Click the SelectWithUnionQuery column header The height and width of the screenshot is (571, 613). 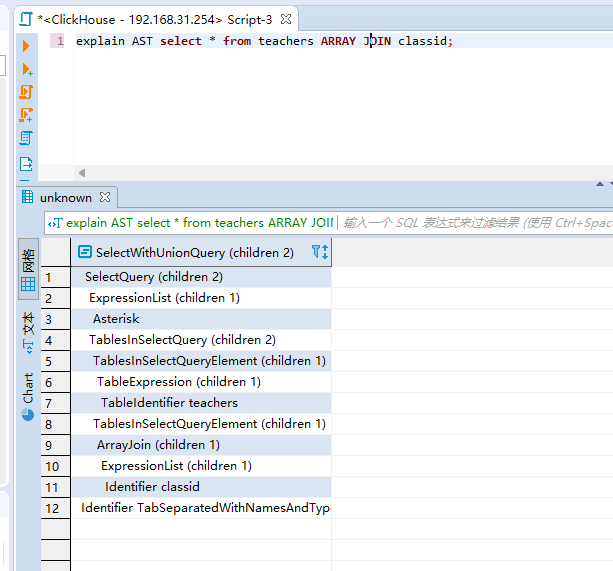click(x=193, y=253)
